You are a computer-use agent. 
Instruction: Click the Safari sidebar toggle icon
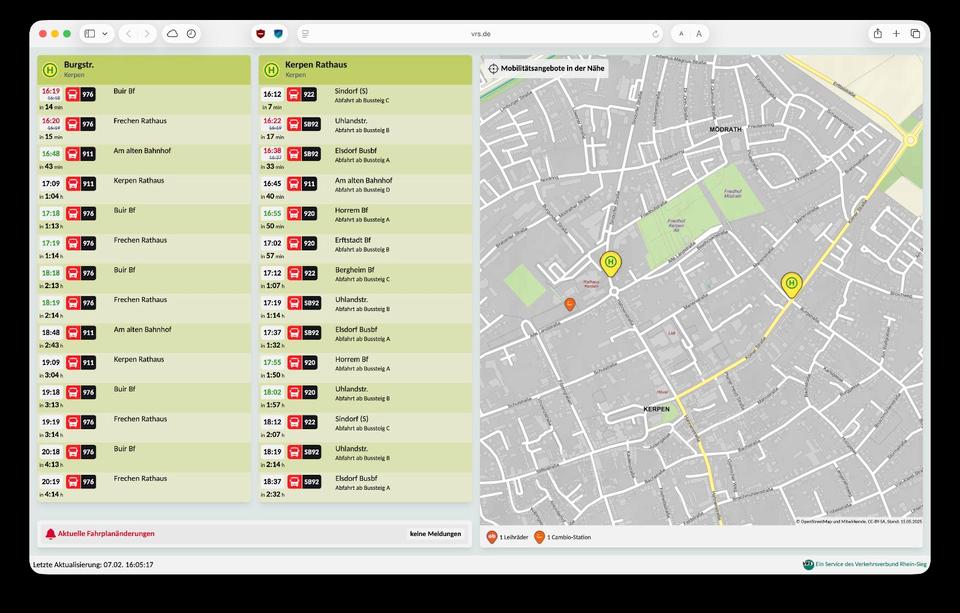tap(90, 34)
